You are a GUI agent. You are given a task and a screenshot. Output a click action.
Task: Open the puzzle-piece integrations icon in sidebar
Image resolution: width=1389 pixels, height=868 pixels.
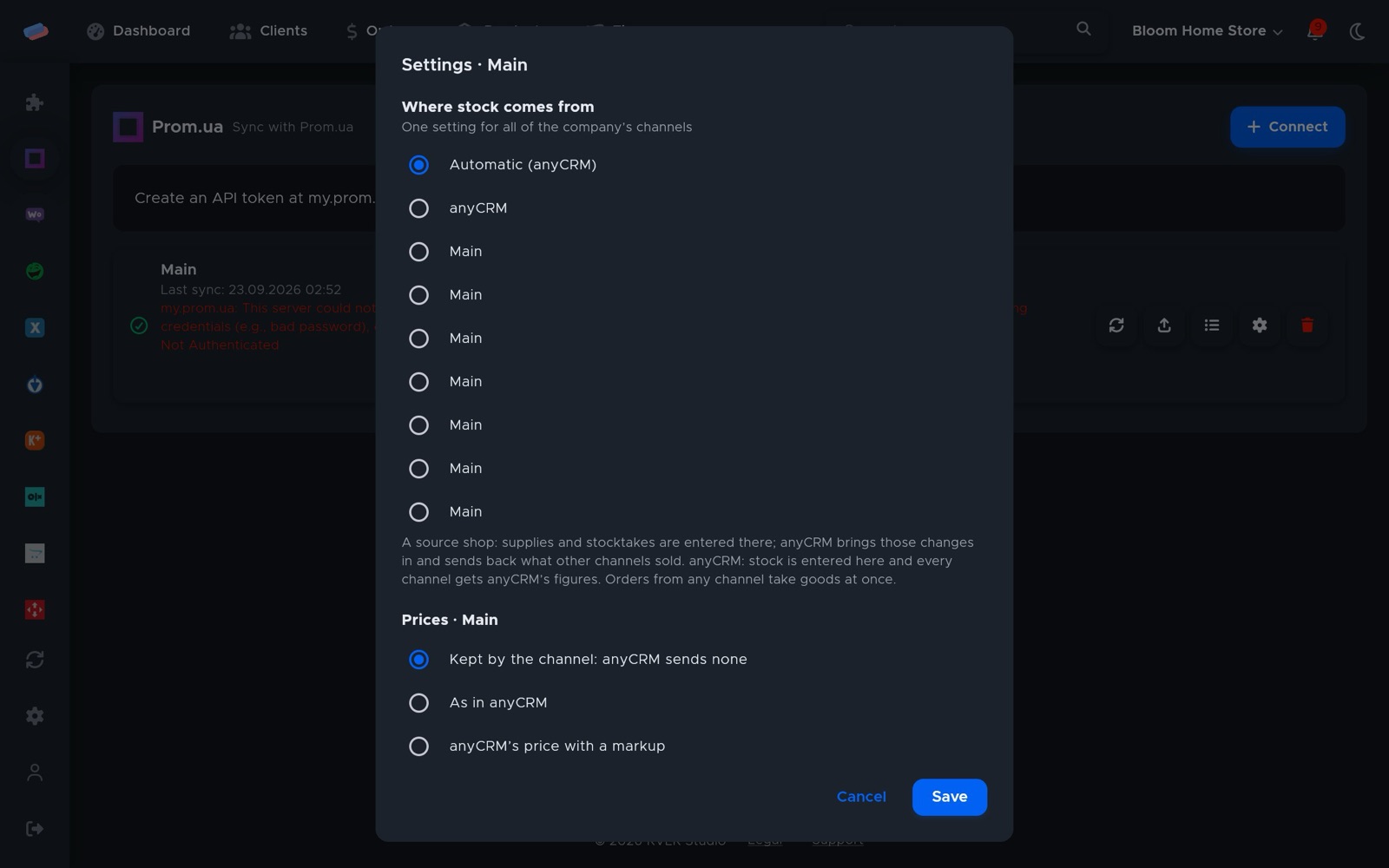[x=35, y=102]
